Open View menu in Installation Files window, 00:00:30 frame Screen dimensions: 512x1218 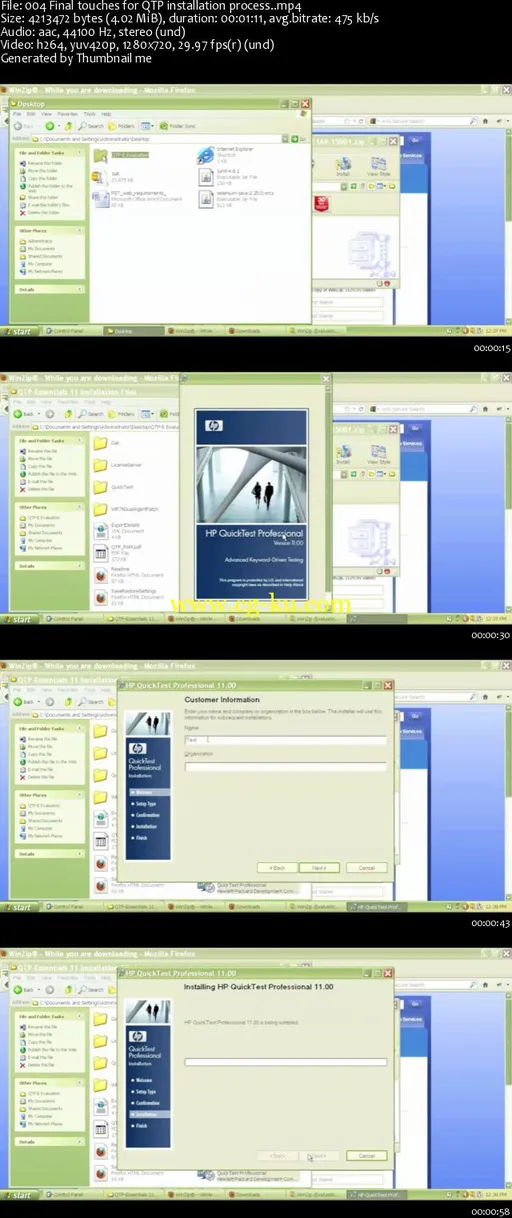pos(47,402)
